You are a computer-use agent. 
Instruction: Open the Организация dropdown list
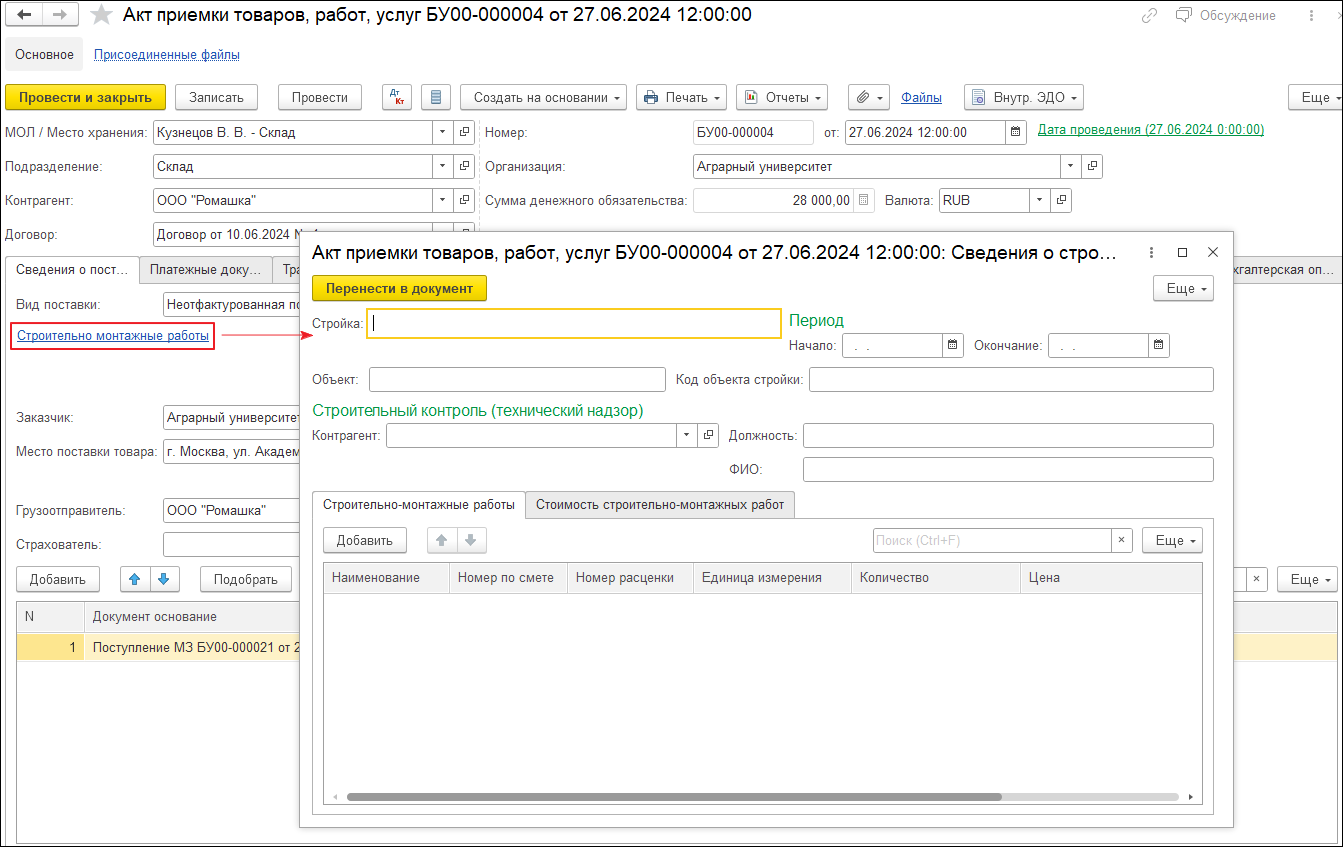tap(1071, 166)
